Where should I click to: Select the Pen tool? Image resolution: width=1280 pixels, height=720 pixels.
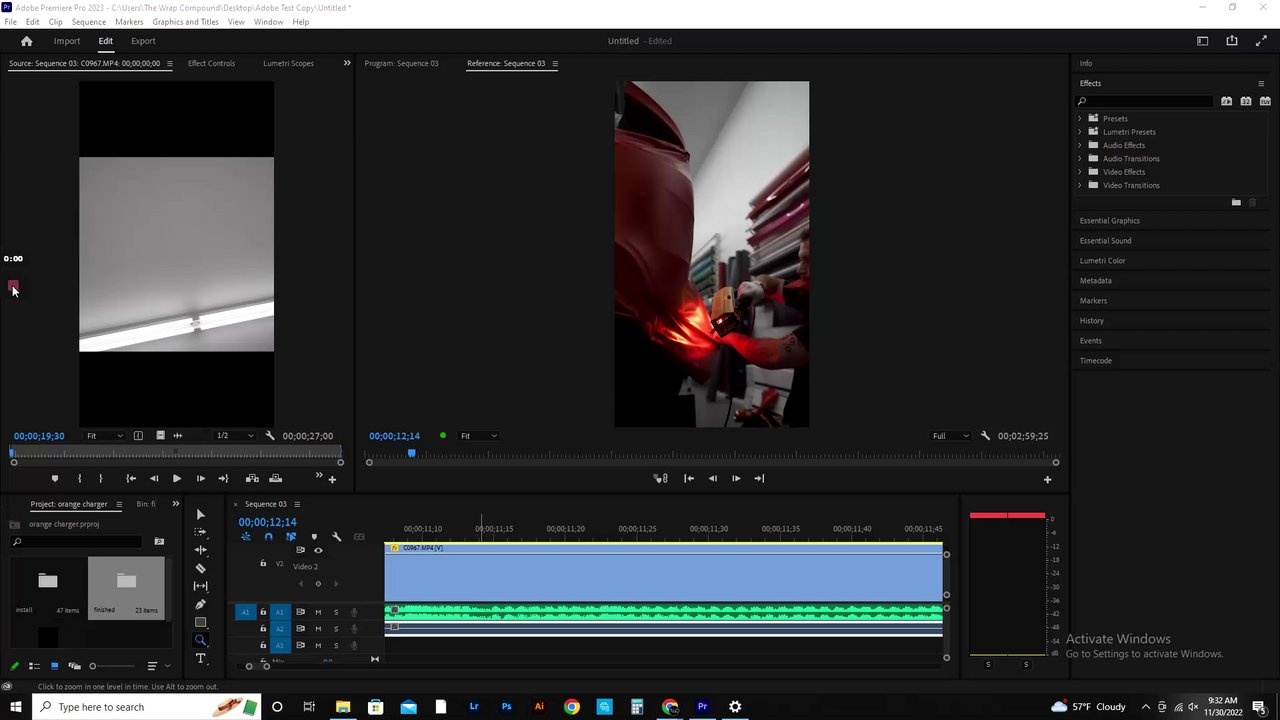[x=200, y=604]
